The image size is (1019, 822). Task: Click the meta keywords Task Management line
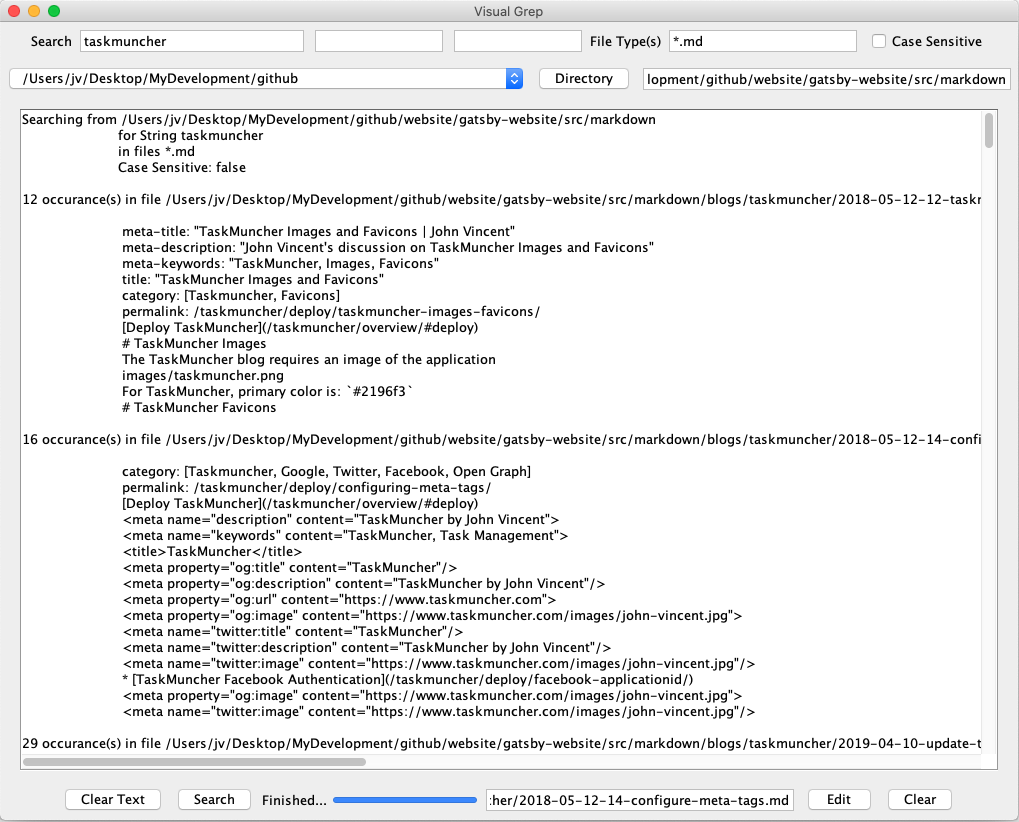[345, 535]
